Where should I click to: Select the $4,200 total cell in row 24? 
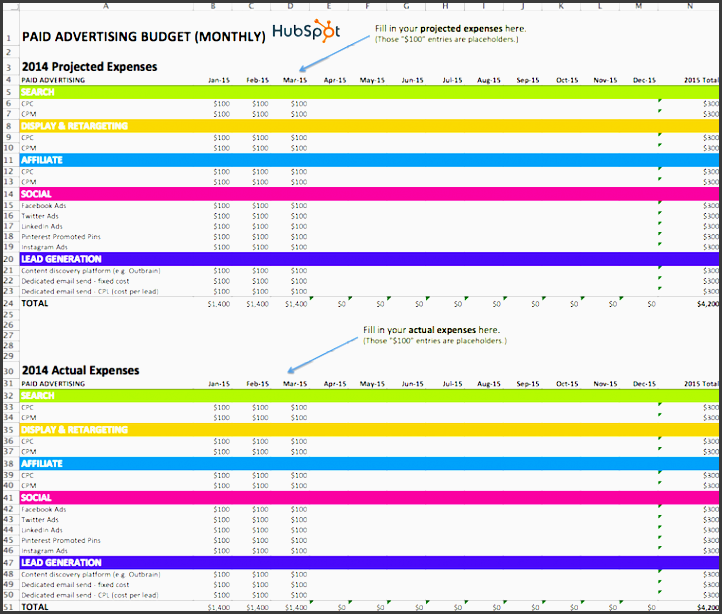[706, 302]
